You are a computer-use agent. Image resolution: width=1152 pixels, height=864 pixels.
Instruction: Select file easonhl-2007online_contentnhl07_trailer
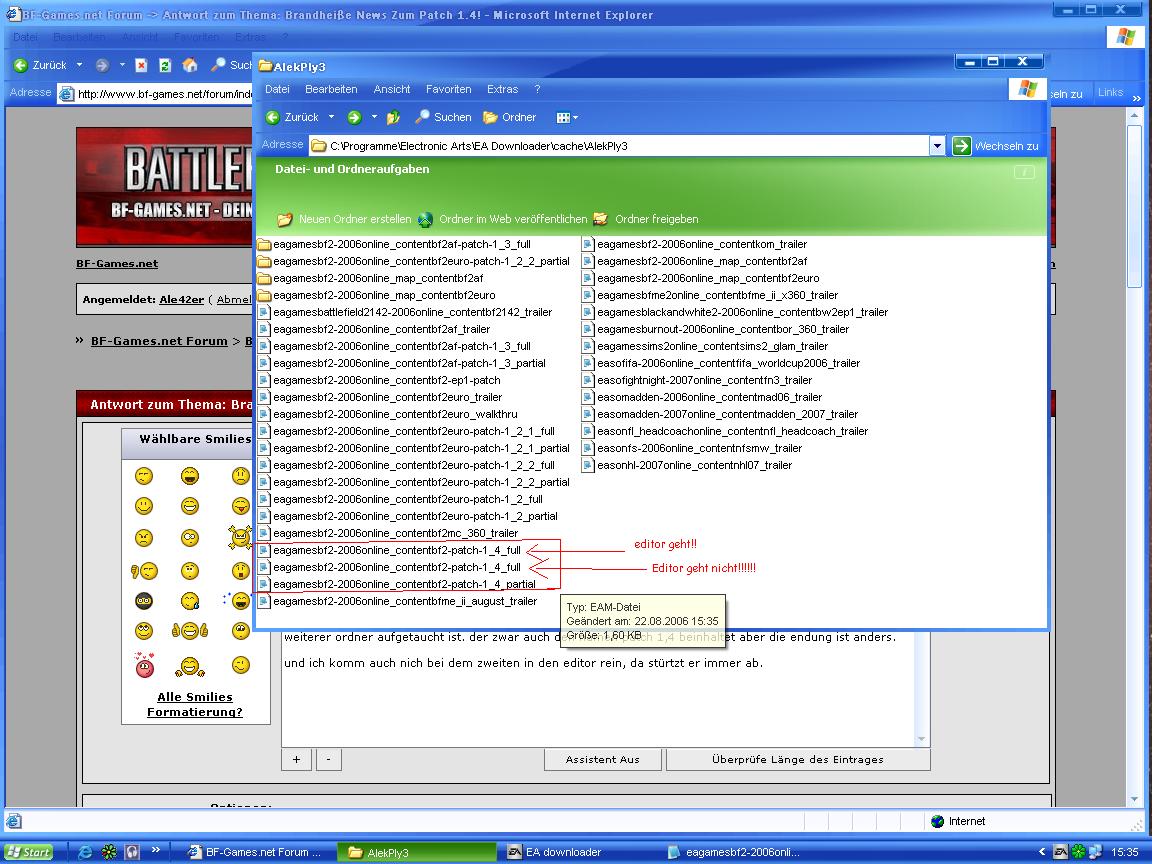coord(687,465)
